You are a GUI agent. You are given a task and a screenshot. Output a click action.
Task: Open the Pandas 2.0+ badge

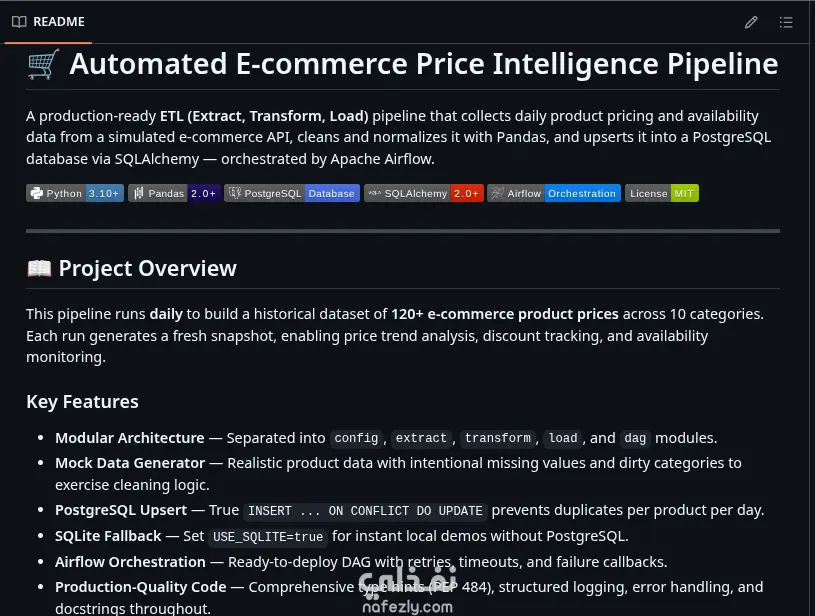coord(174,193)
